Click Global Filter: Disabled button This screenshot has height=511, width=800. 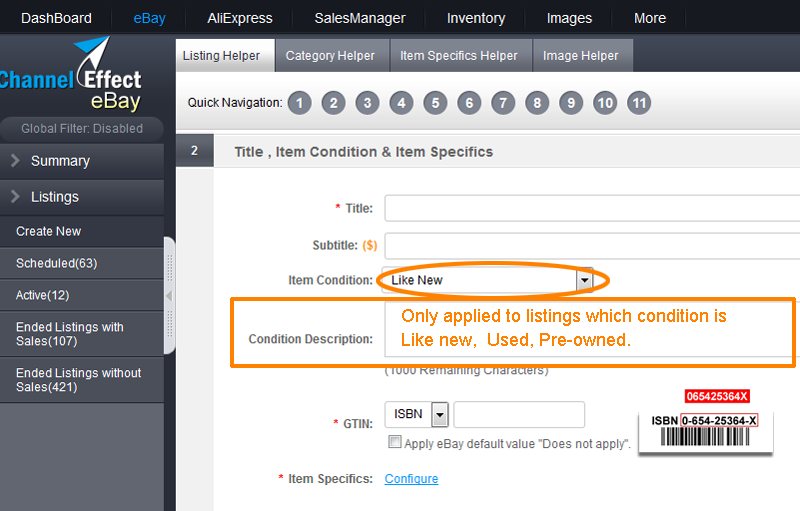tap(82, 129)
